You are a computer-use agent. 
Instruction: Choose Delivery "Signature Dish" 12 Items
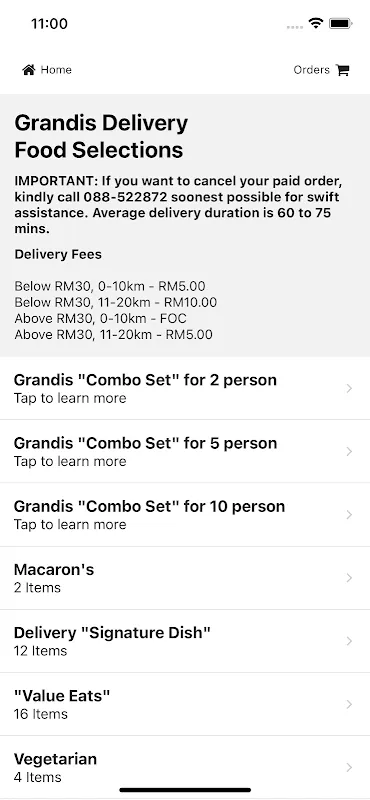pyautogui.click(x=185, y=641)
